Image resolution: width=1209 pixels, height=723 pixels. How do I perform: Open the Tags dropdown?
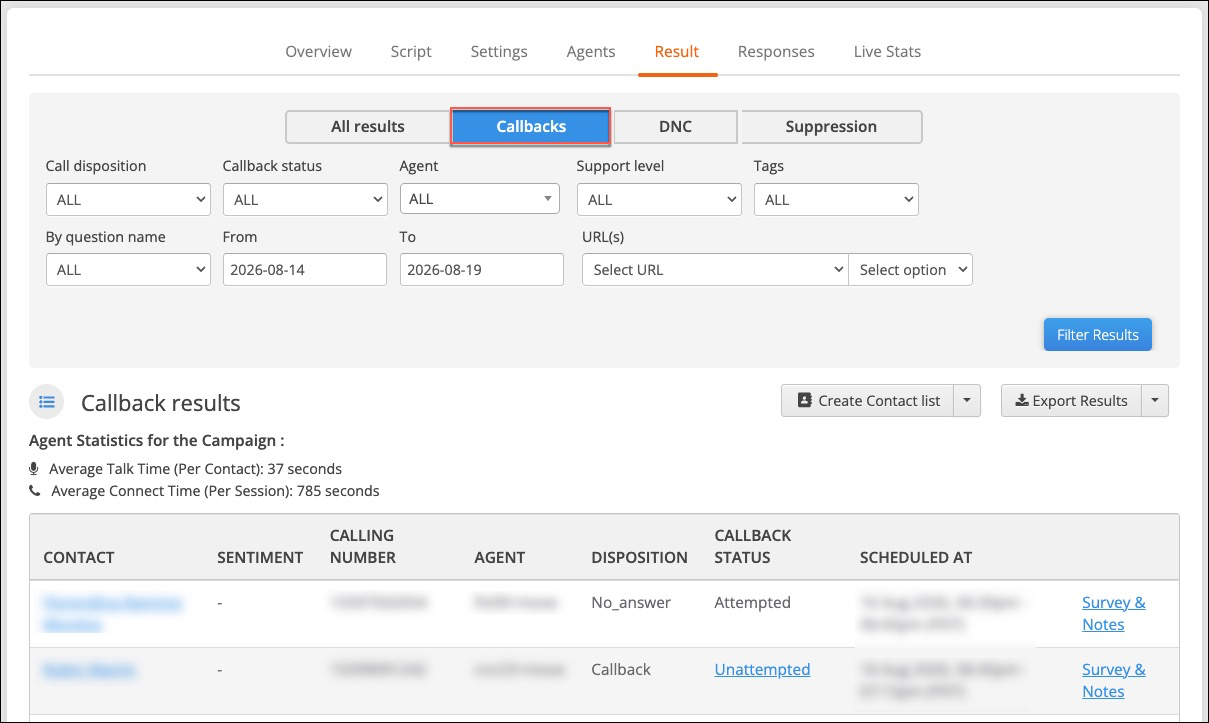click(x=836, y=200)
